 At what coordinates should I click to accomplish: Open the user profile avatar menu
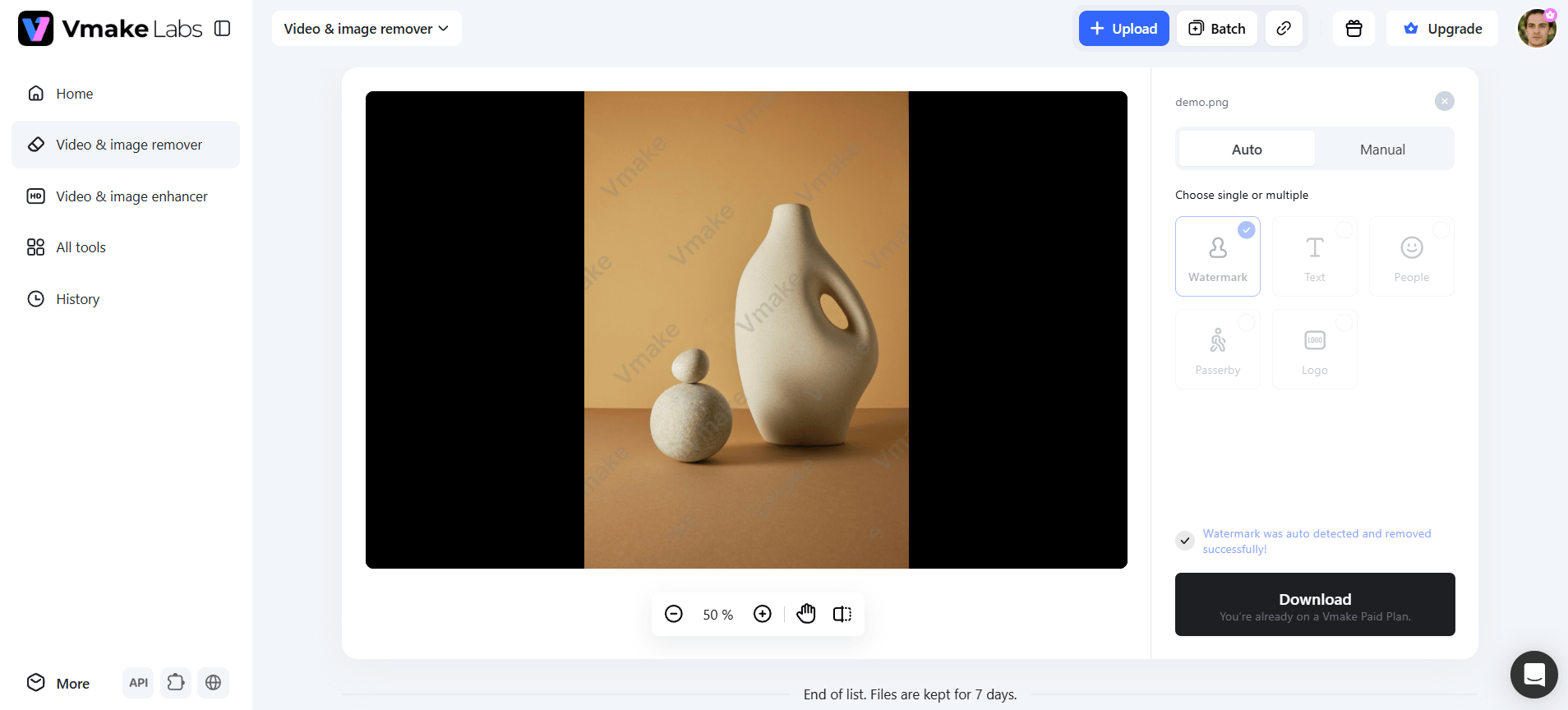coord(1537,29)
